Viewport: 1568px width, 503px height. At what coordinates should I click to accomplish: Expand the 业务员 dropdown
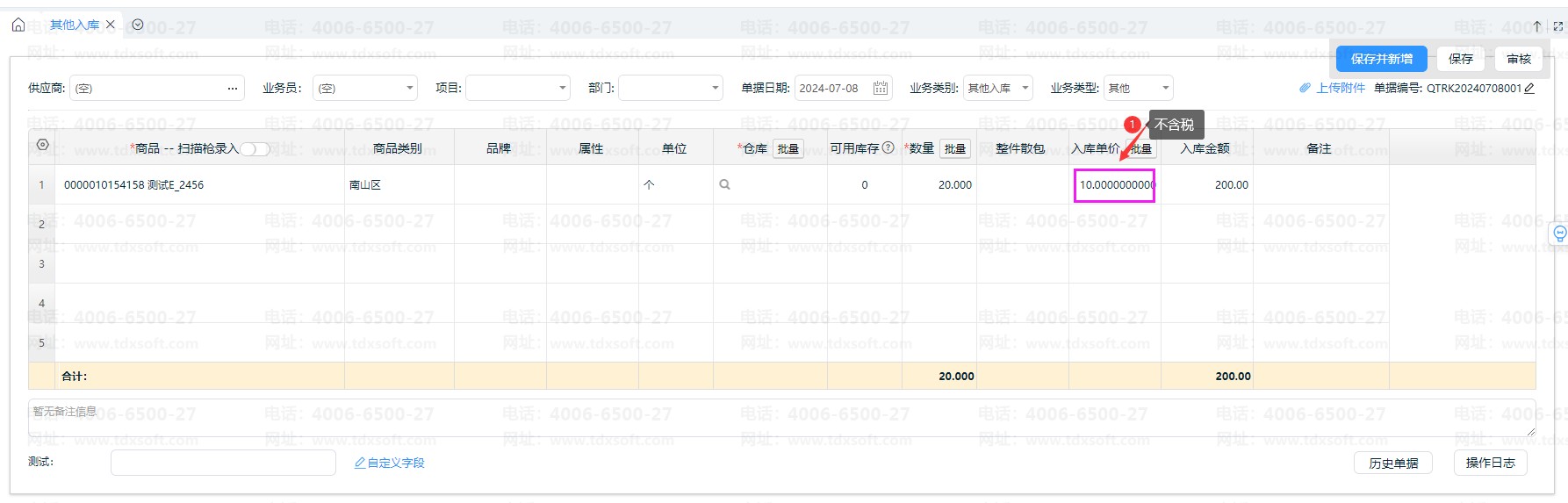(x=409, y=88)
